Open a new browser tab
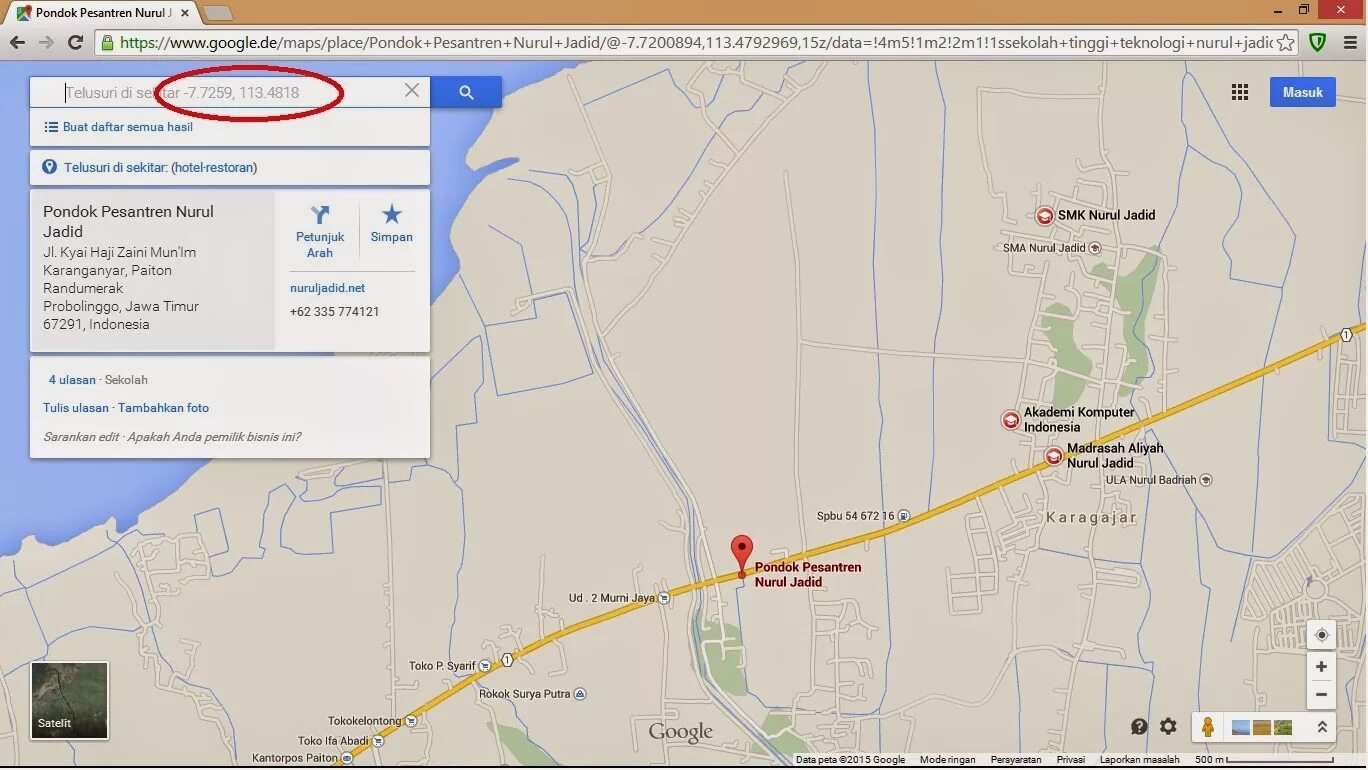 217,13
